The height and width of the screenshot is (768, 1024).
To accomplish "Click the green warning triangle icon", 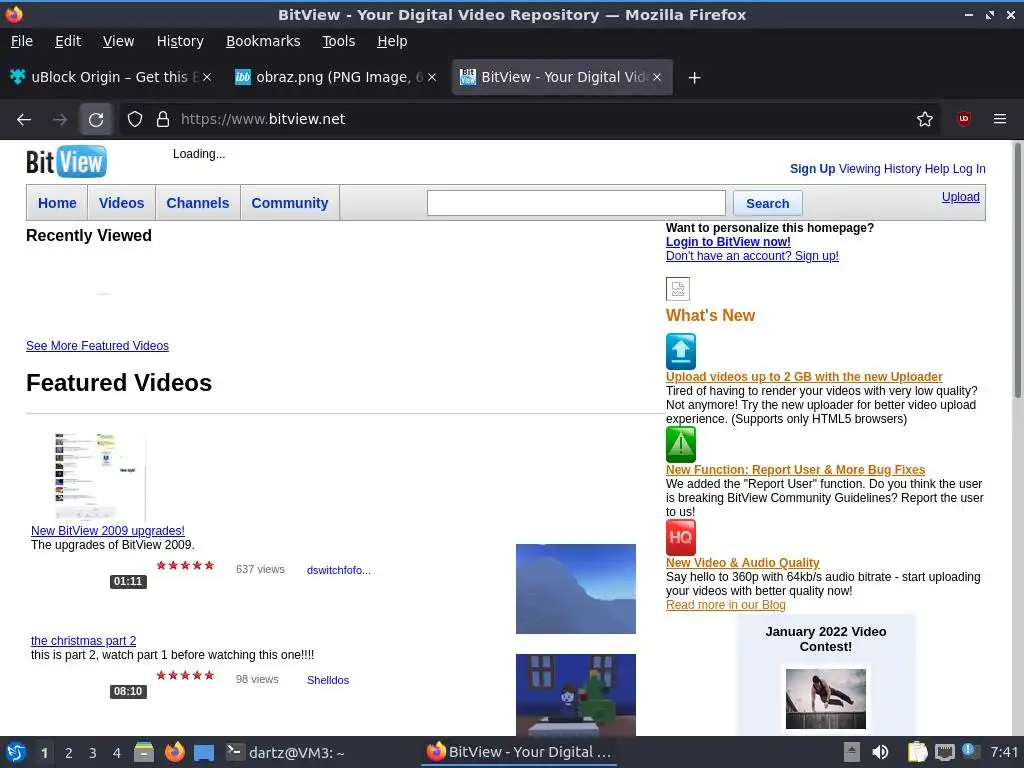I will tap(680, 445).
